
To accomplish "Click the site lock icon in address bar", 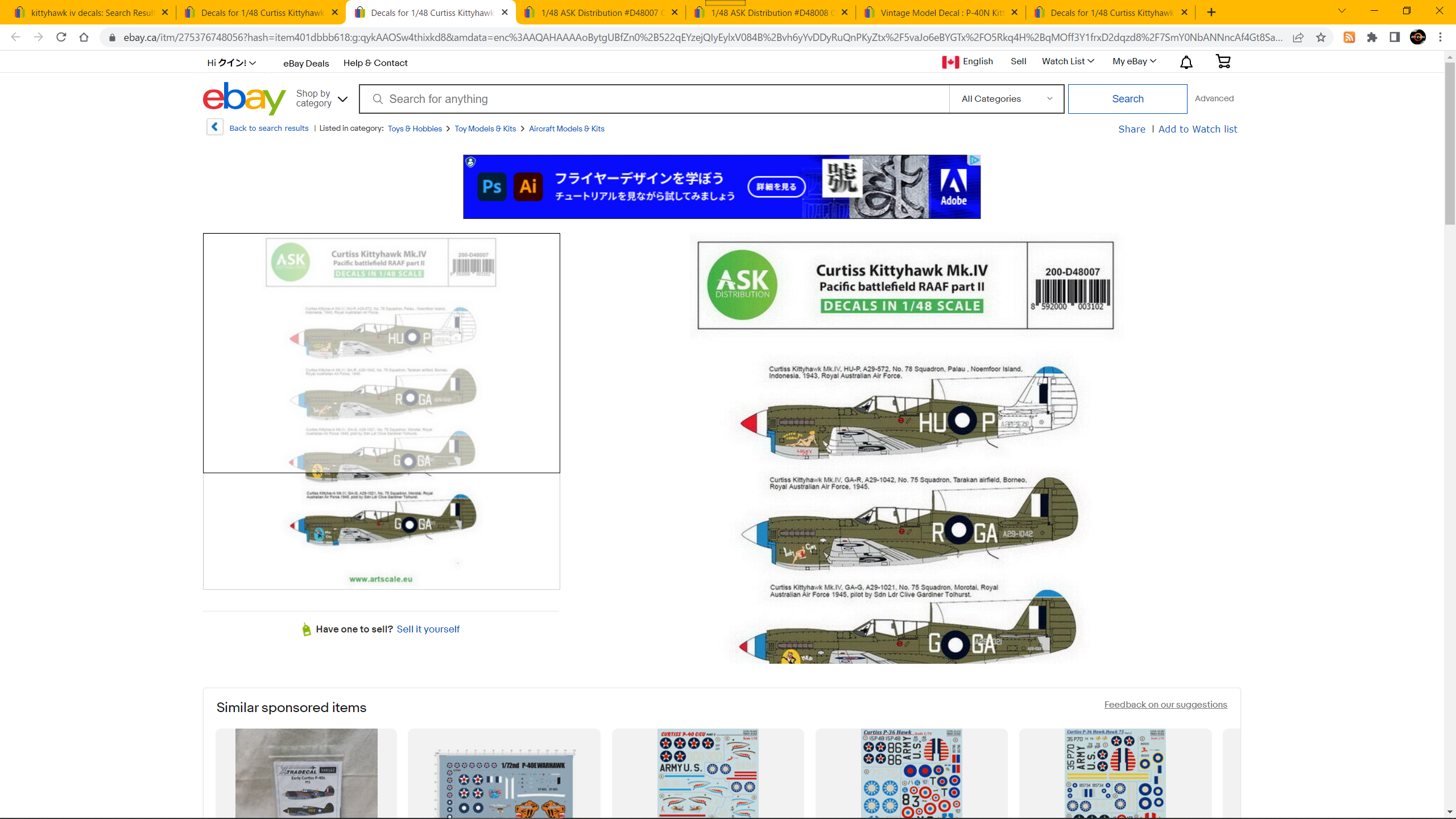I will [x=112, y=38].
